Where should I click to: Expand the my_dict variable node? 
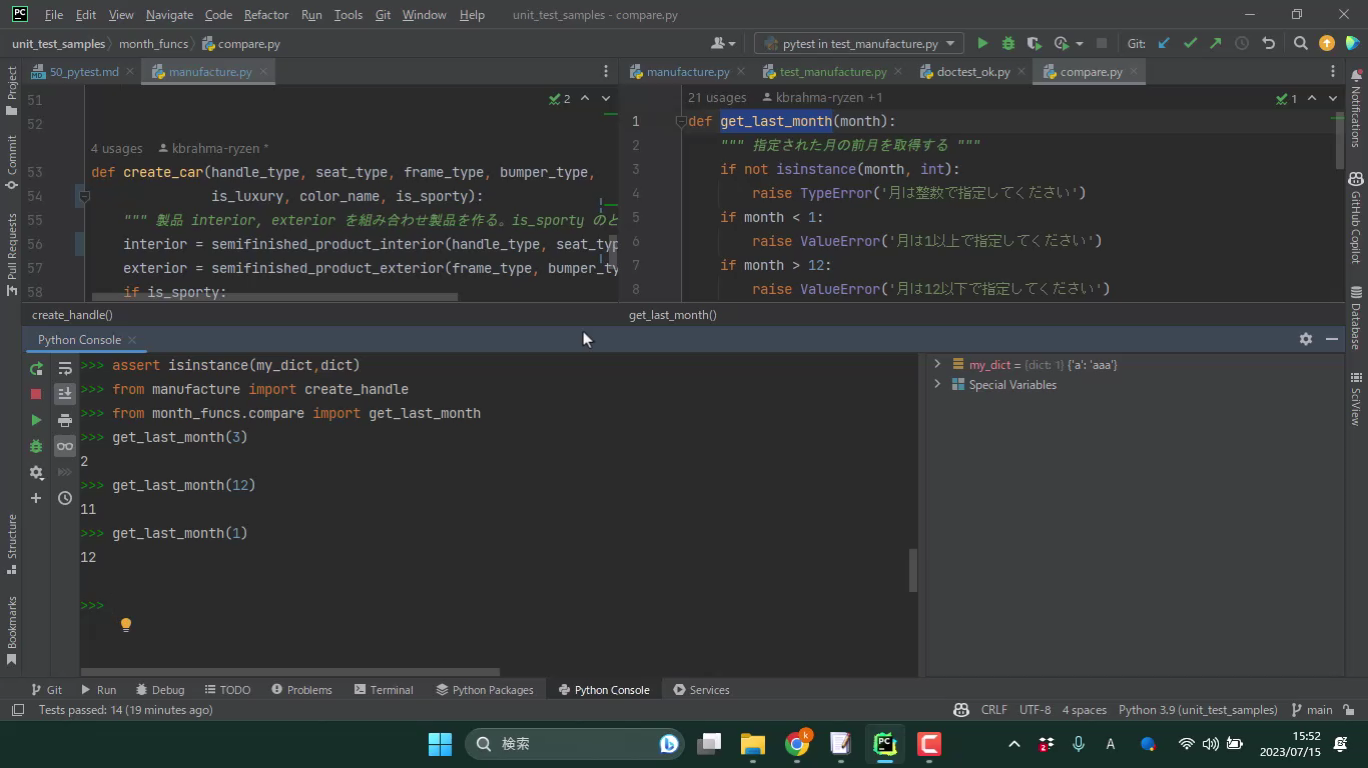tap(937, 365)
